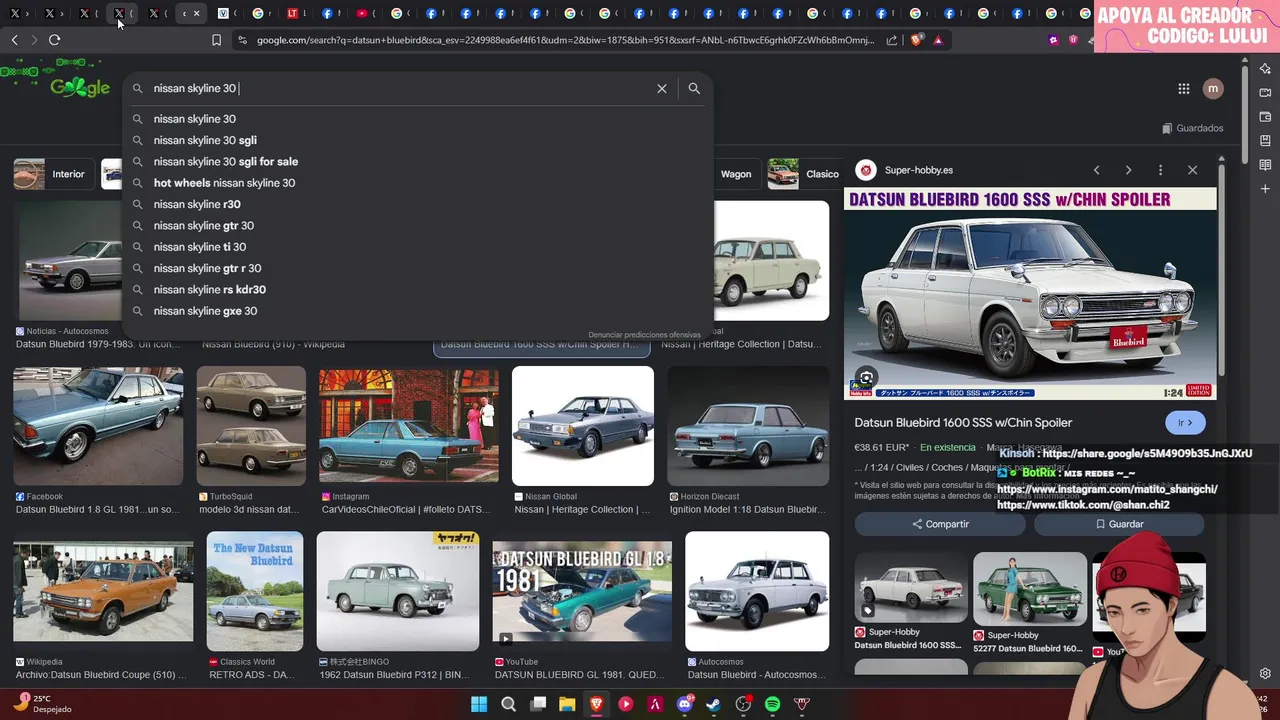Open Discord from the taskbar
The image size is (1280, 720).
(685, 704)
